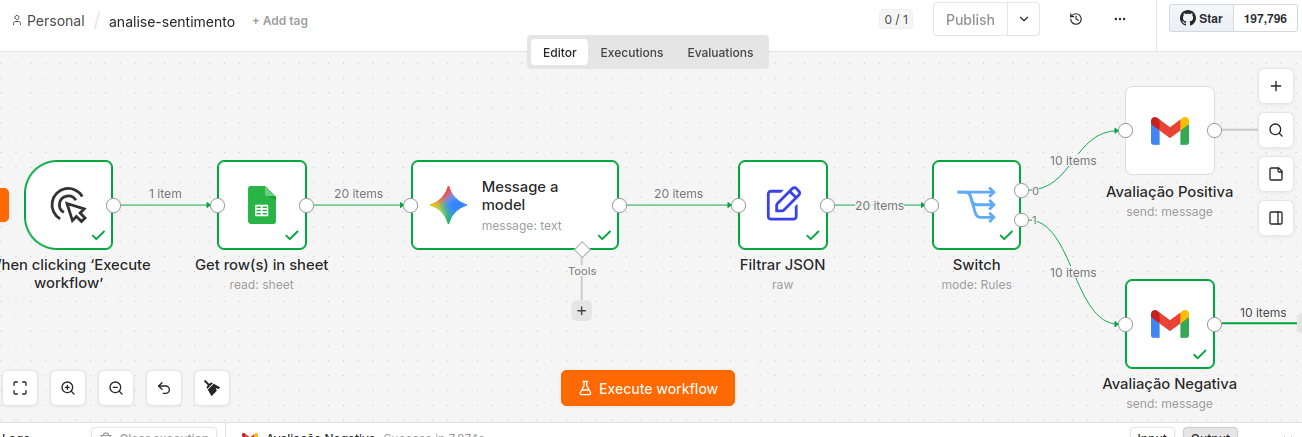Open the Avaliação Negativa Gmail node
The width and height of the screenshot is (1302, 437).
pos(1170,324)
